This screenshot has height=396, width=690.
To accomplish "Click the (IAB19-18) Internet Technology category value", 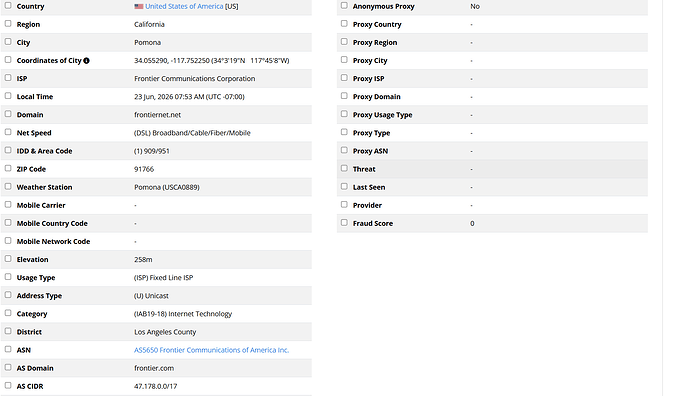I will coord(183,314).
